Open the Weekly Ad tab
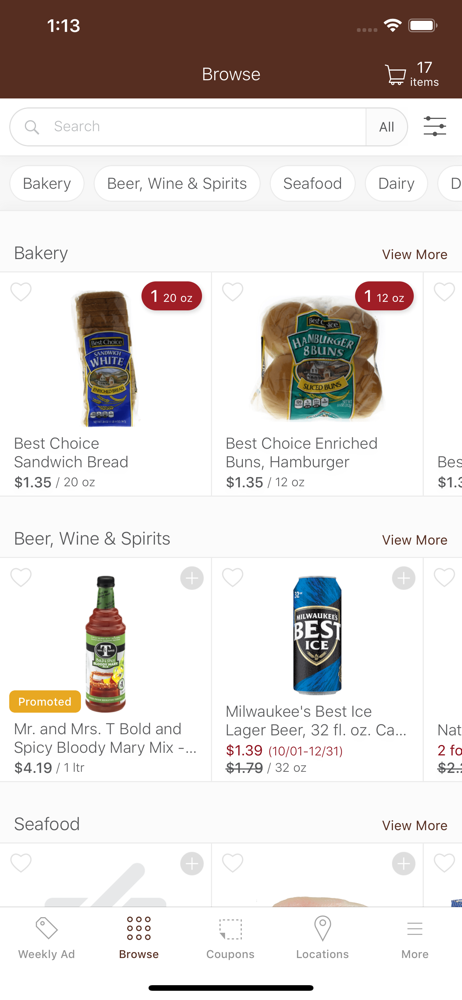Image resolution: width=462 pixels, height=1000 pixels. pyautogui.click(x=46, y=938)
